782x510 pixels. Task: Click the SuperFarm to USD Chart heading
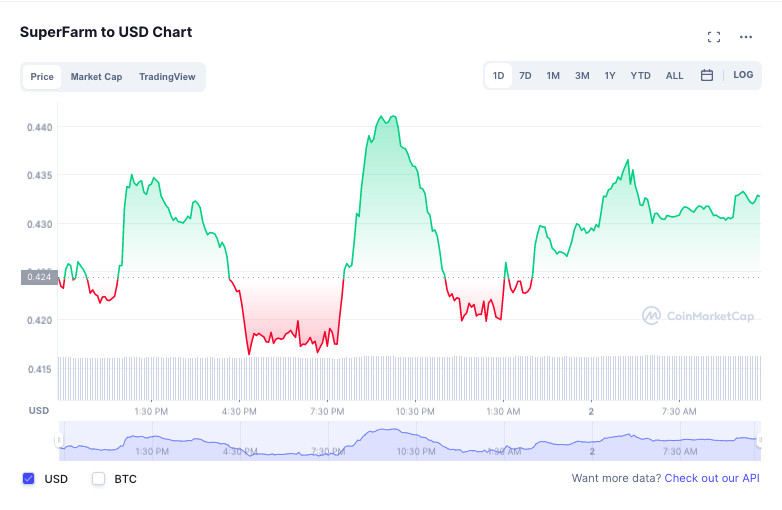tap(106, 32)
